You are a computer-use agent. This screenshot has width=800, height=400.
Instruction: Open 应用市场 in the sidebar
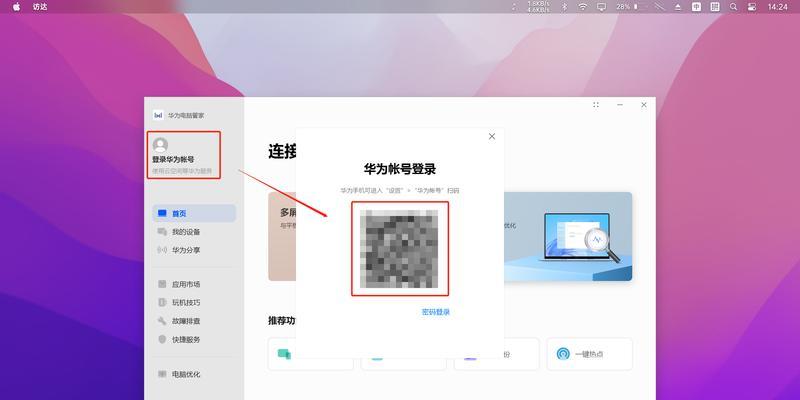tap(194, 284)
